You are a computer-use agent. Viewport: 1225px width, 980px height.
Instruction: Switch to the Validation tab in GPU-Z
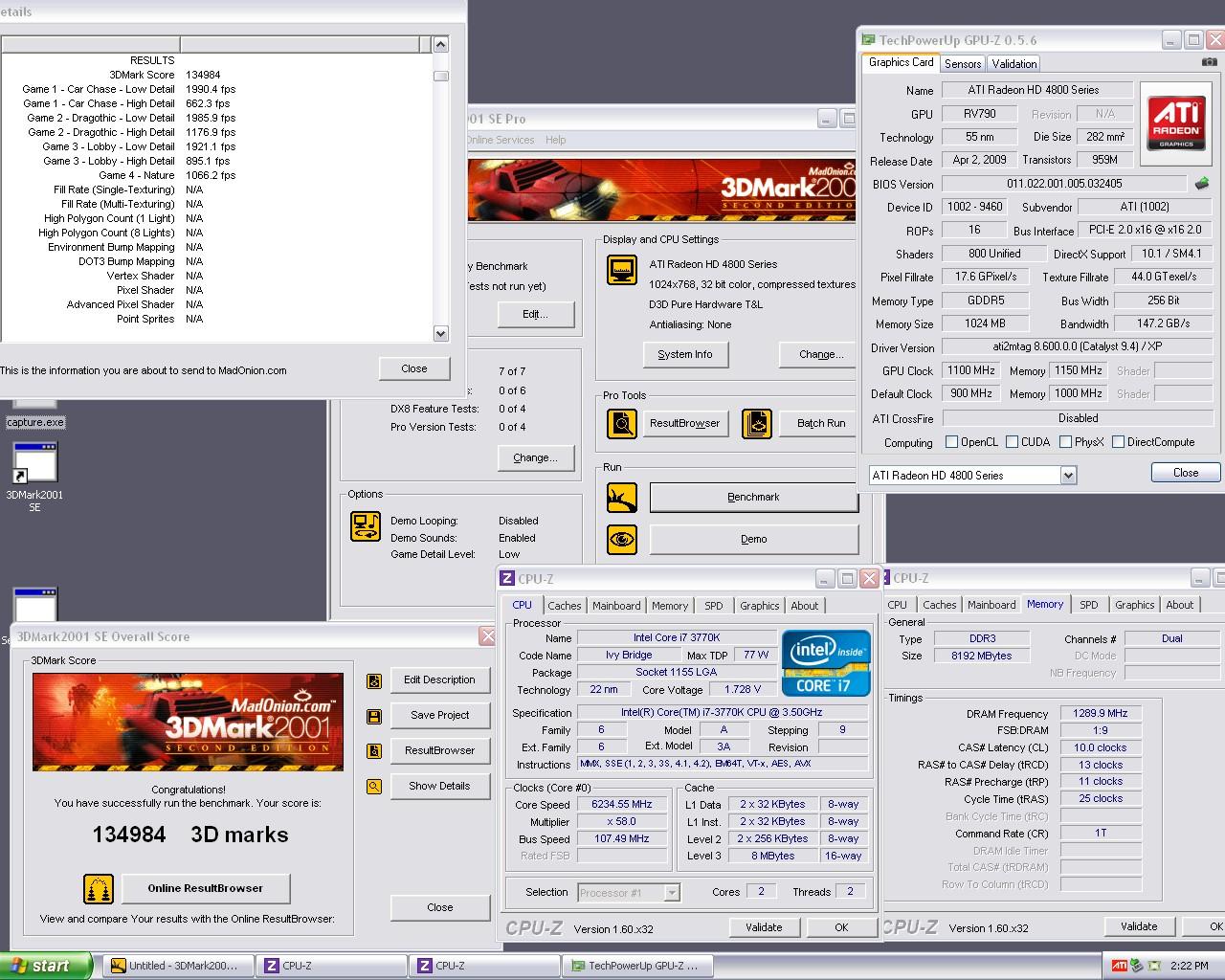tap(1013, 64)
